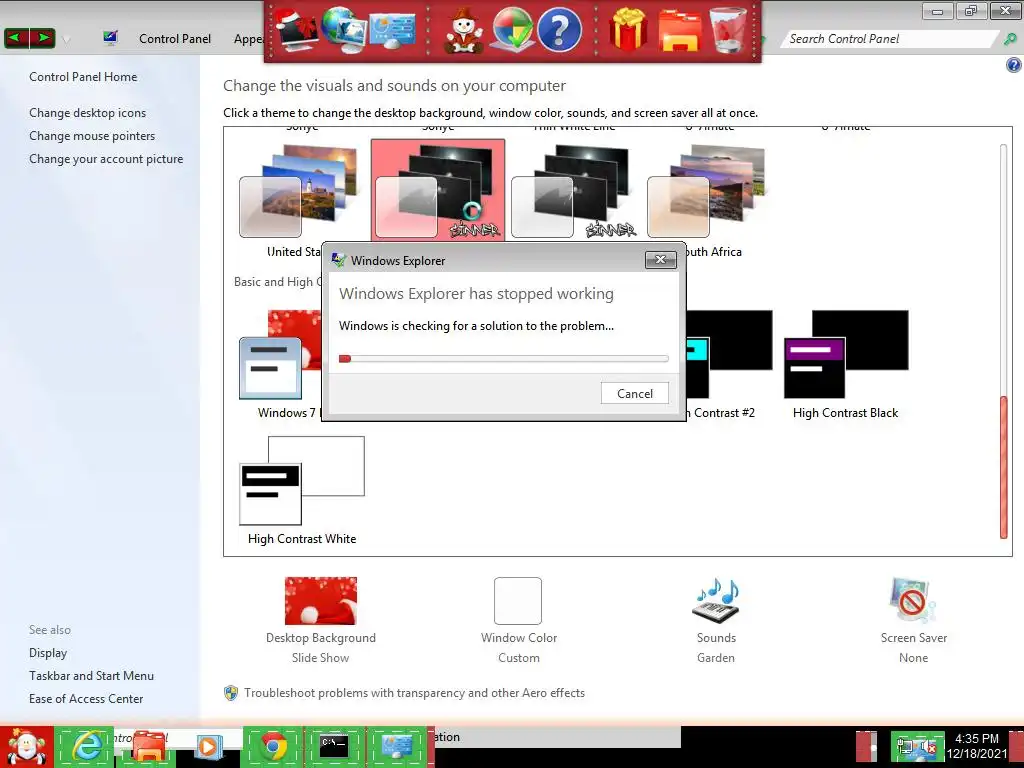Click the taskbar clock showing 4:35 PM
The width and height of the screenshot is (1024, 768).
click(977, 746)
